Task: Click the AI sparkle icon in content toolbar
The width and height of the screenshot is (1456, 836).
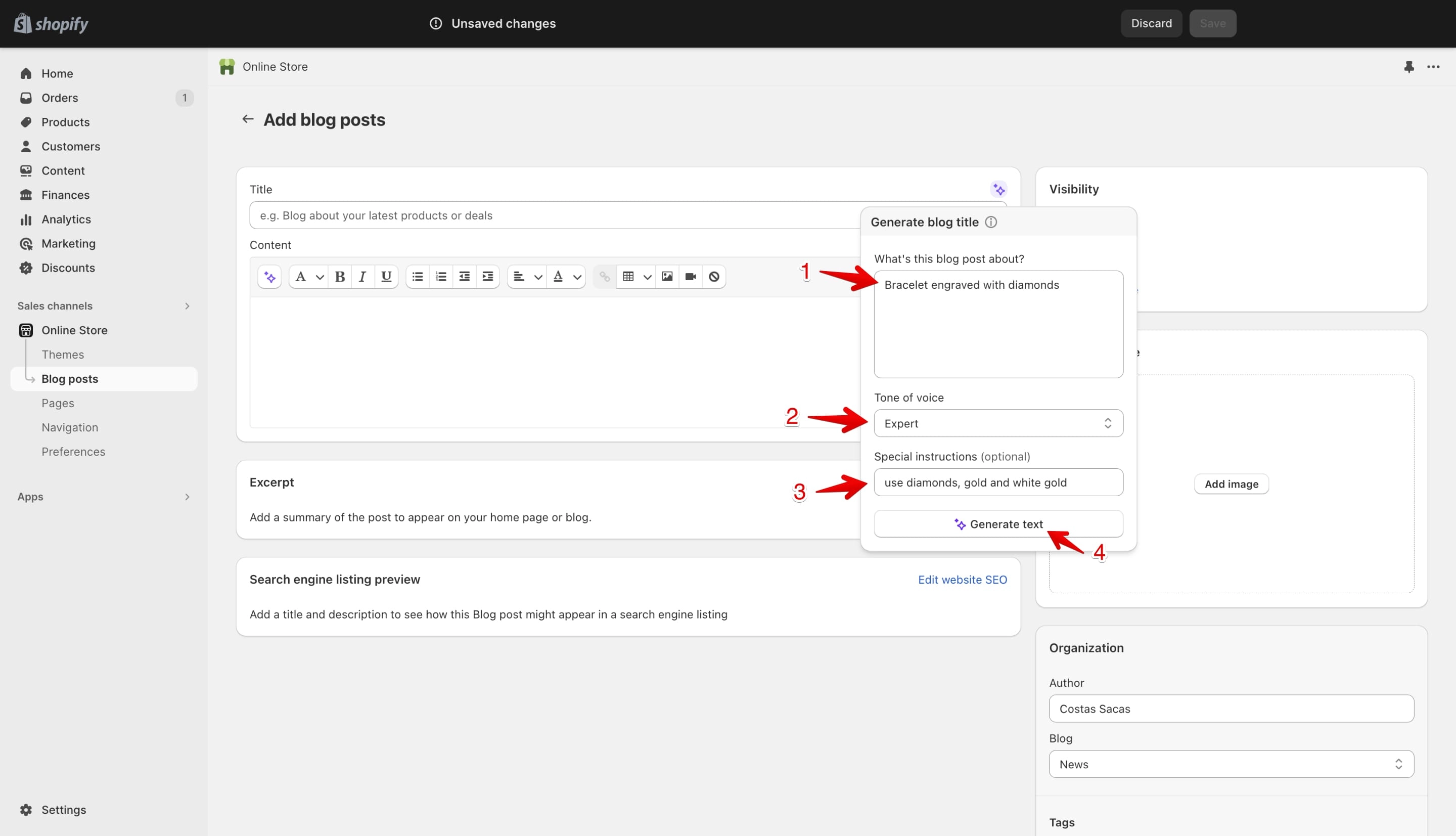Action: pos(269,277)
